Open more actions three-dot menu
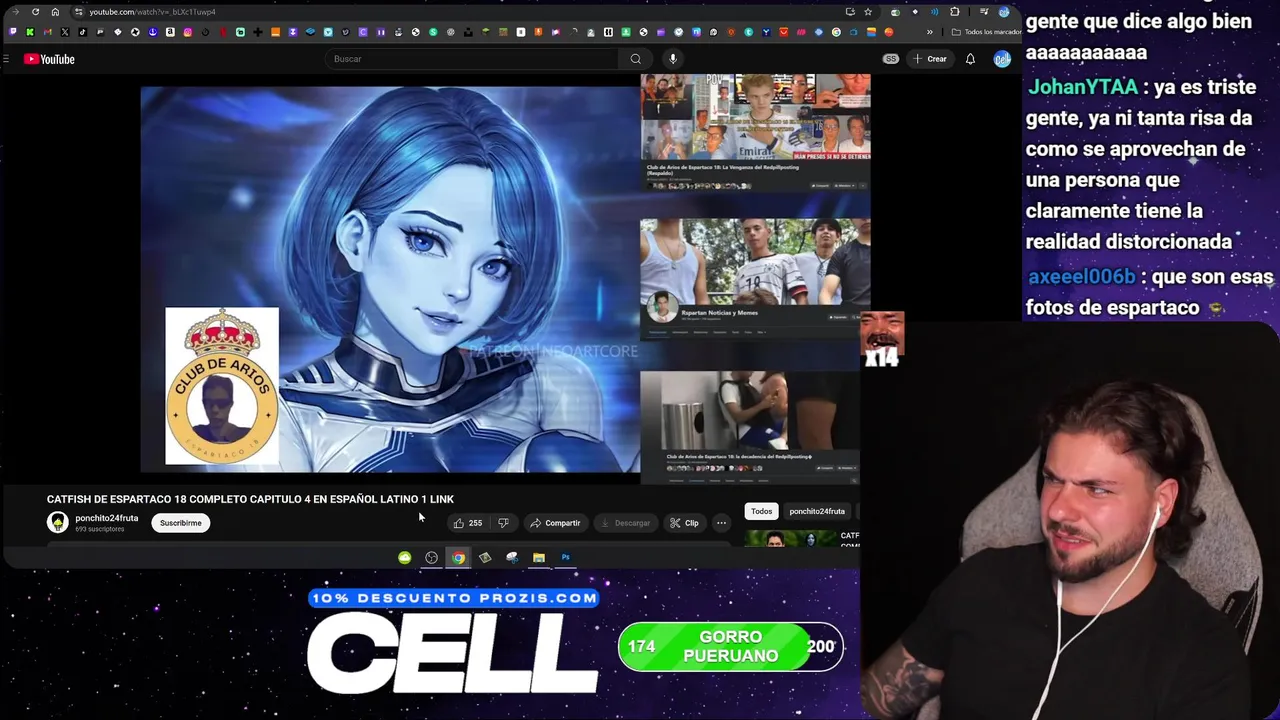This screenshot has height=720, width=1280. pyautogui.click(x=721, y=523)
